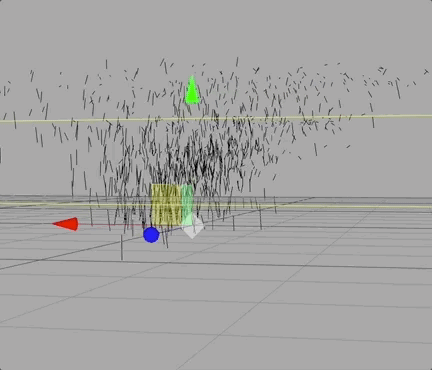Select the blue Z-axis circle handle

(151, 235)
